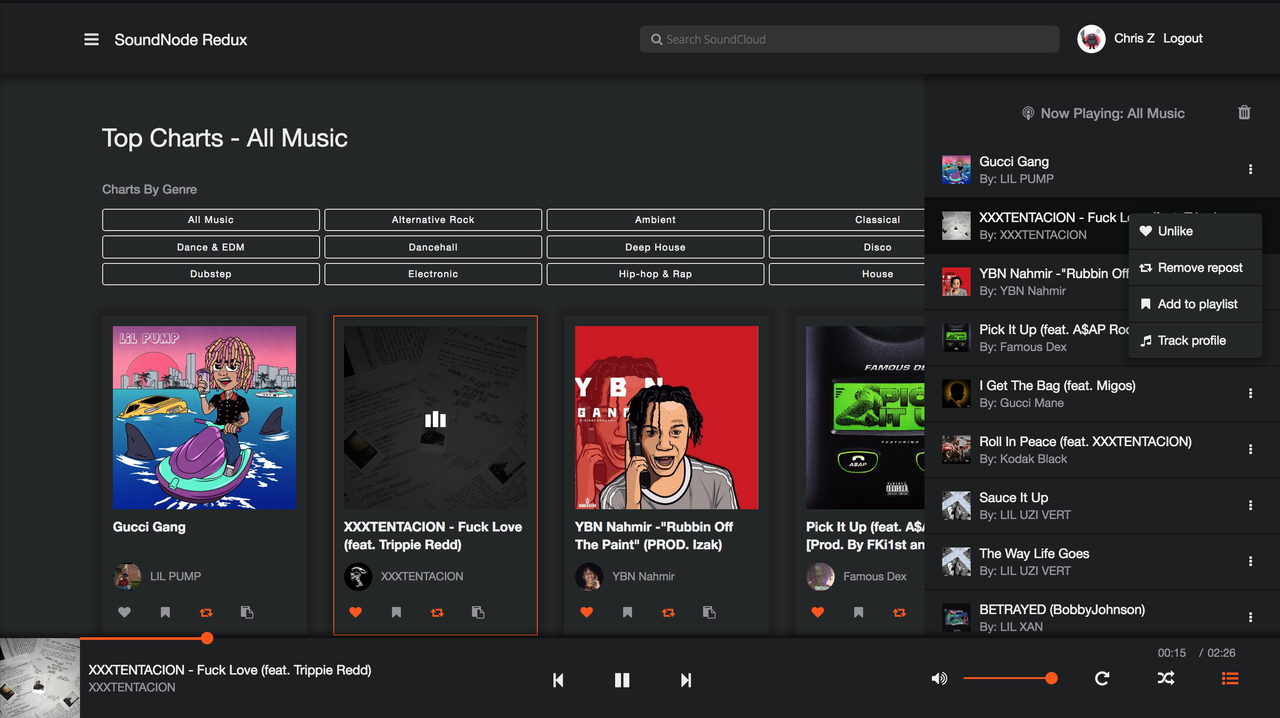Screen dimensions: 1280x718
Task: Open the hamburger menu next to SoundNode Redux
Action: 91,40
